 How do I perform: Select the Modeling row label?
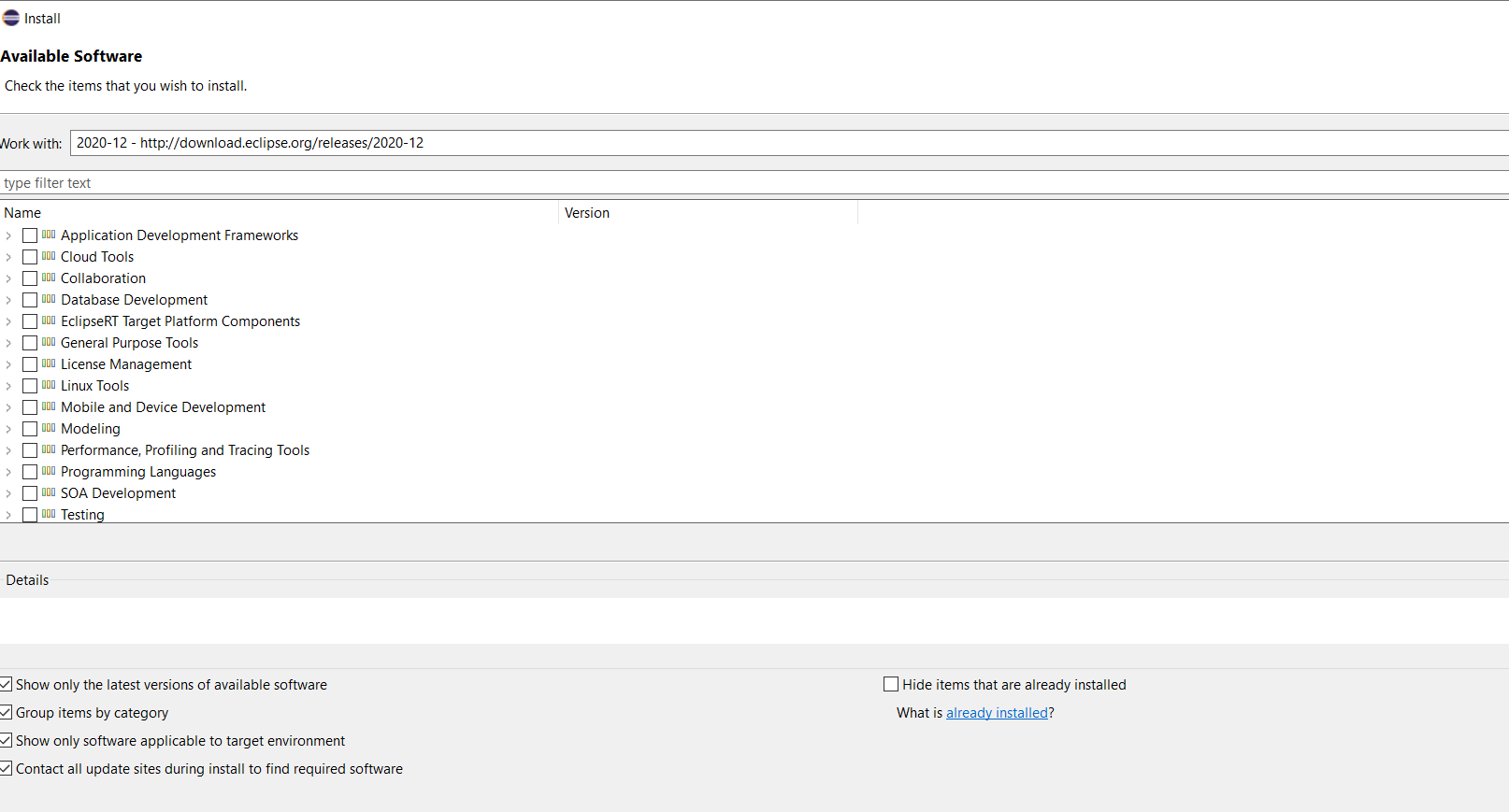[91, 429]
